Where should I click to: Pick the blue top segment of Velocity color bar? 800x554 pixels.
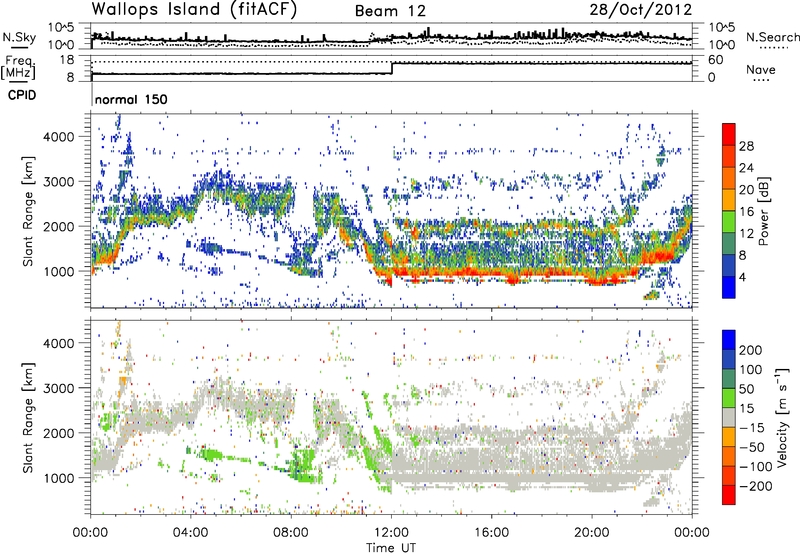[729, 340]
